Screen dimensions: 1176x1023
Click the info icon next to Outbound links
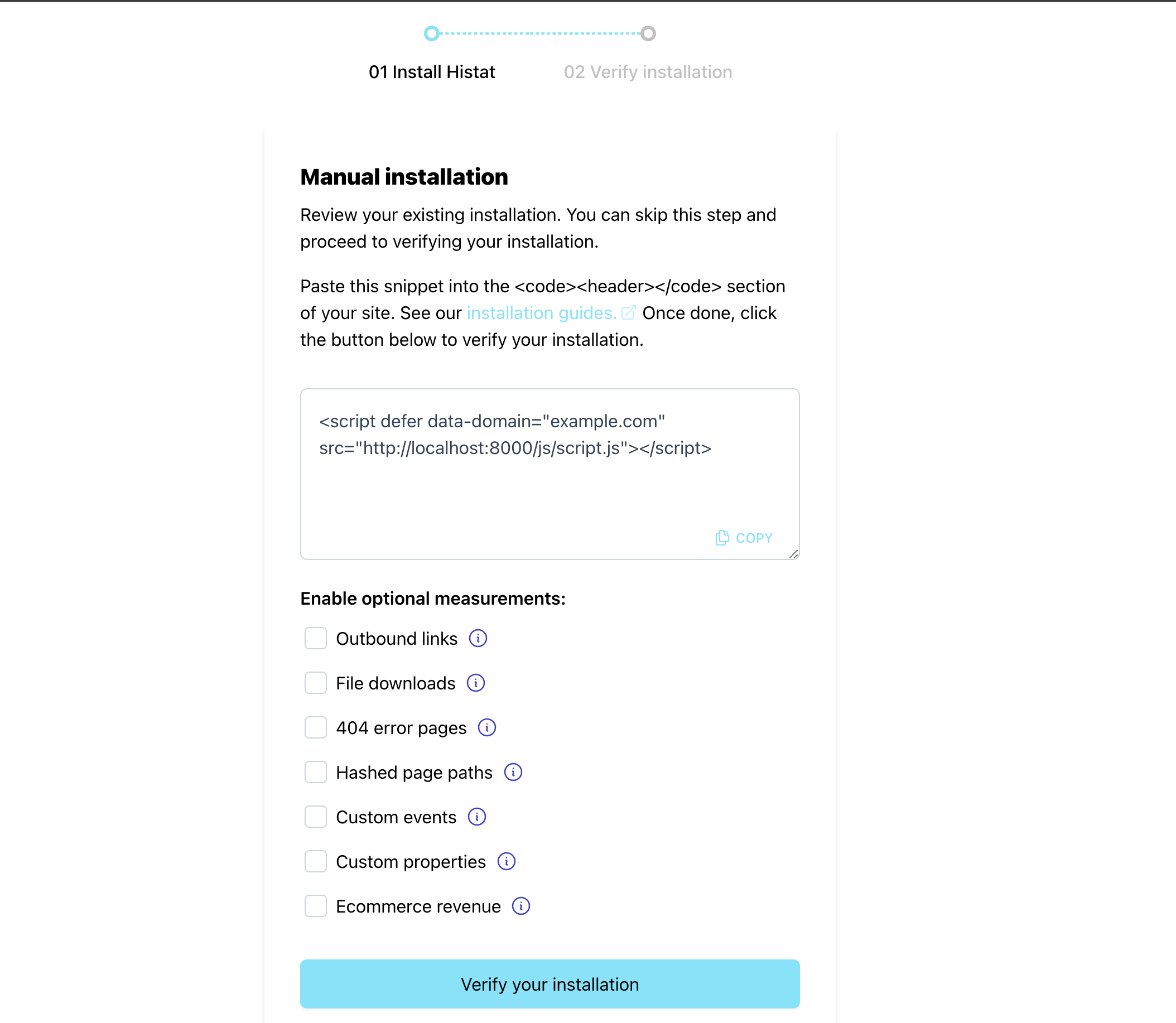(x=477, y=638)
